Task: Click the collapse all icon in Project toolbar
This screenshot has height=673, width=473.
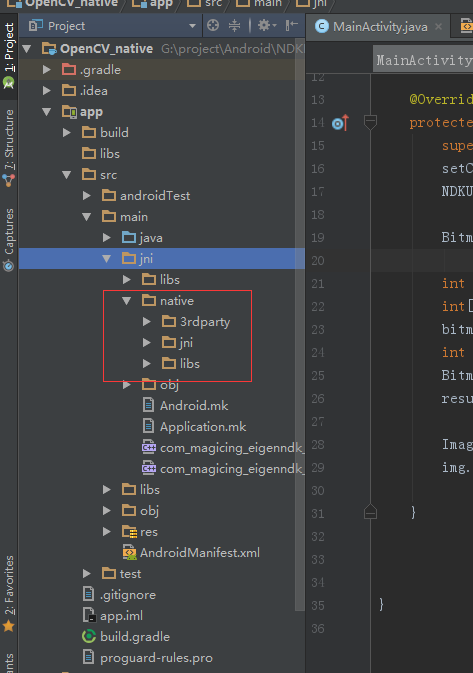Action: (x=234, y=26)
